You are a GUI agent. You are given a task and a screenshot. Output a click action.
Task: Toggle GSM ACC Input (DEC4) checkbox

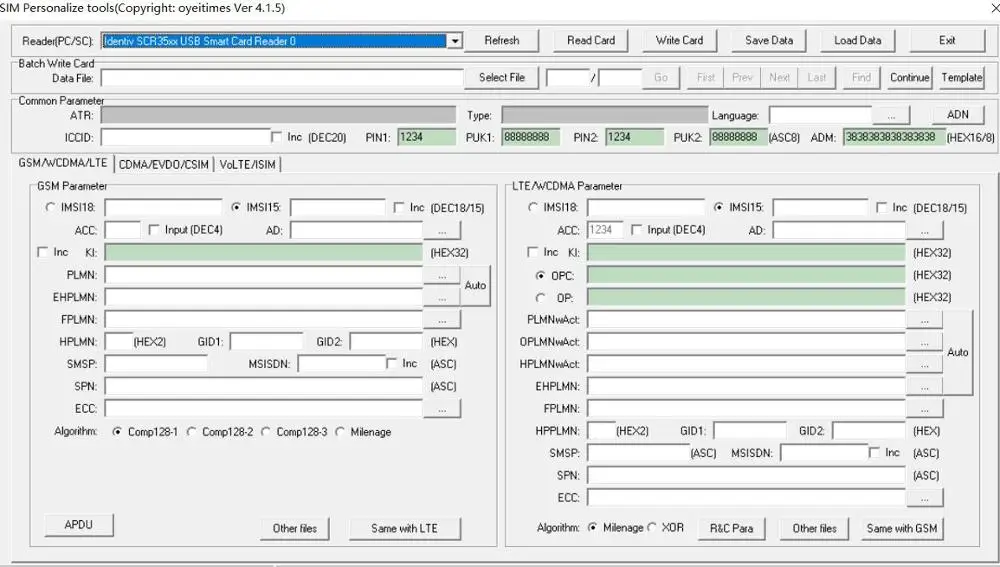[x=154, y=230]
